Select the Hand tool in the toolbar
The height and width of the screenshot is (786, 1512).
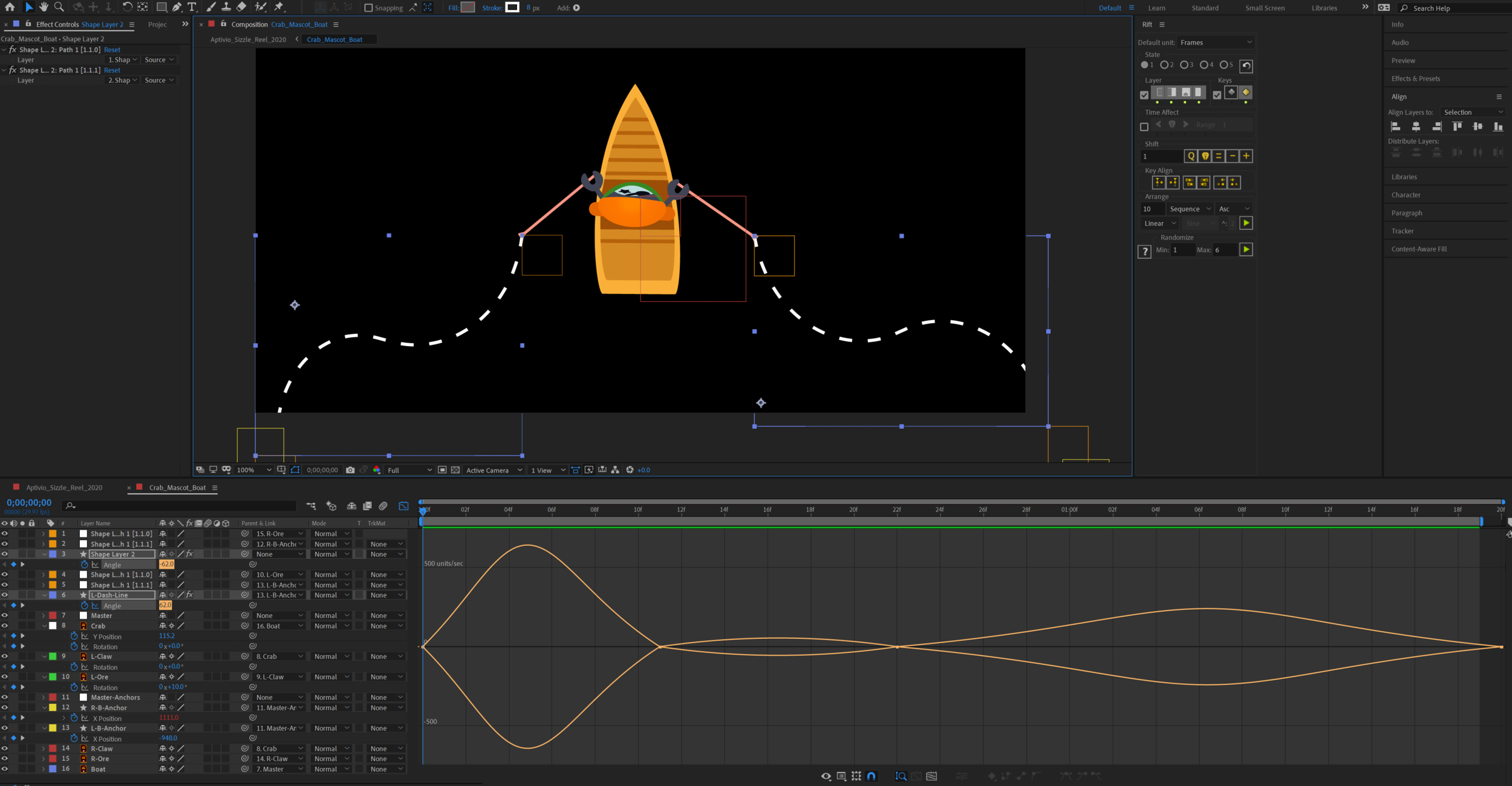pyautogui.click(x=43, y=7)
